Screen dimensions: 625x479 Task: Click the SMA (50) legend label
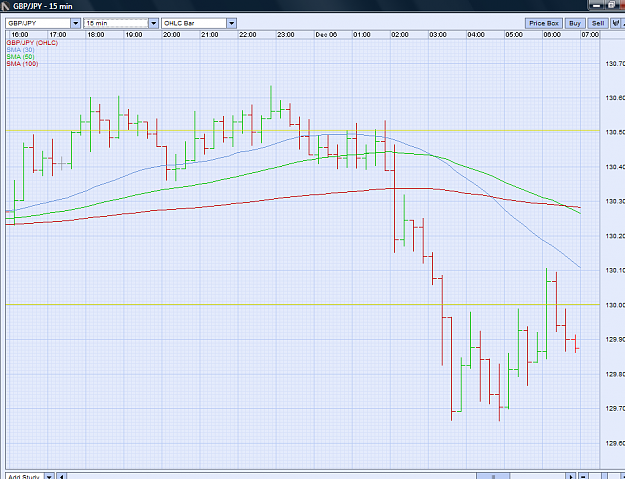(x=20, y=57)
